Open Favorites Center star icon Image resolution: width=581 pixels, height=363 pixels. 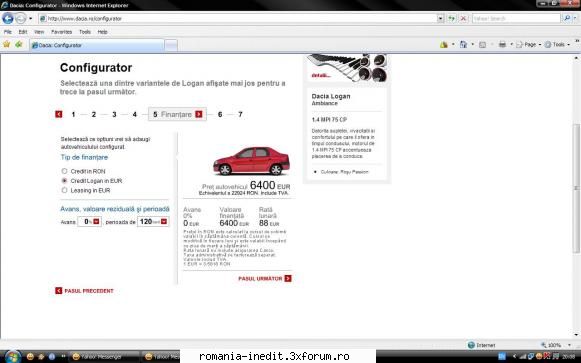(7, 44)
